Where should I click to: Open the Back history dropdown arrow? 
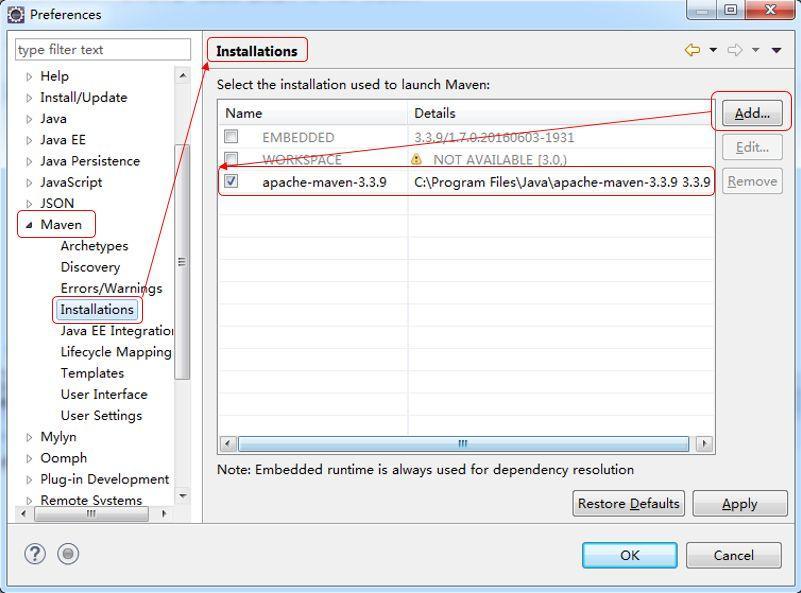[713, 50]
